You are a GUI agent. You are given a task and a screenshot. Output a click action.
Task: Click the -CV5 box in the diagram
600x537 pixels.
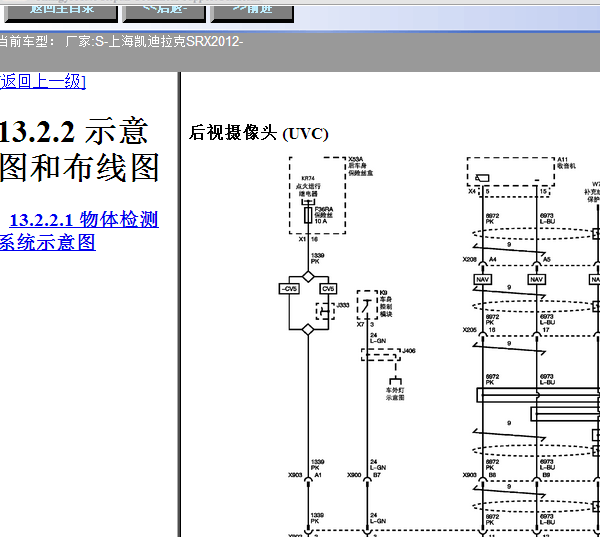tap(289, 289)
